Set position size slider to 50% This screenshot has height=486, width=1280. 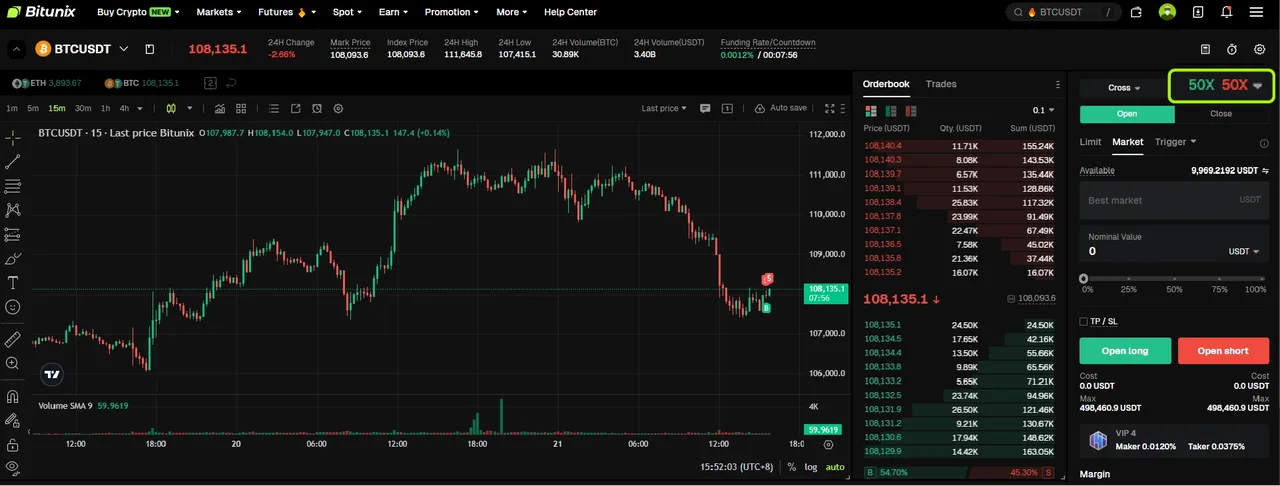(x=1174, y=279)
